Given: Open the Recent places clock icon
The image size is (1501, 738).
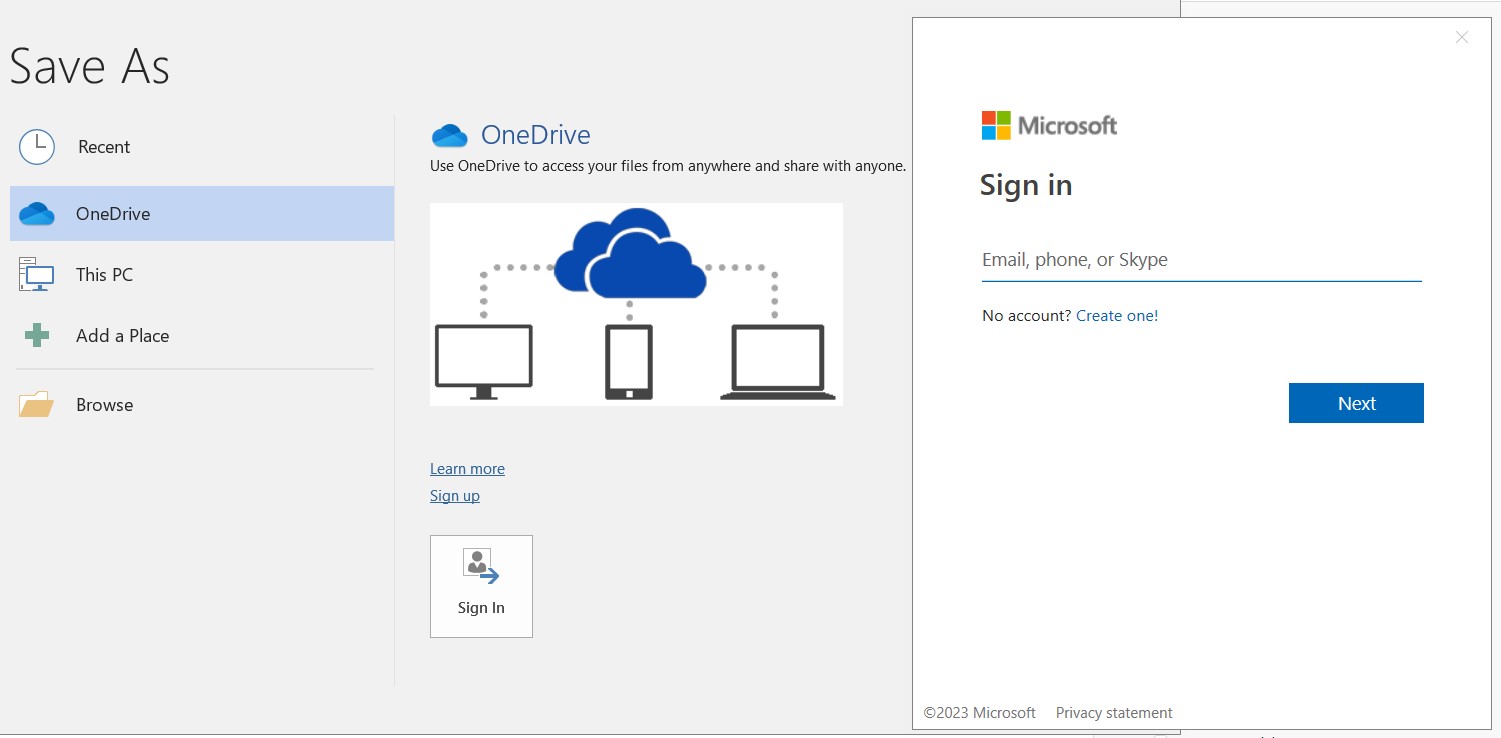Looking at the screenshot, I should click(37, 147).
